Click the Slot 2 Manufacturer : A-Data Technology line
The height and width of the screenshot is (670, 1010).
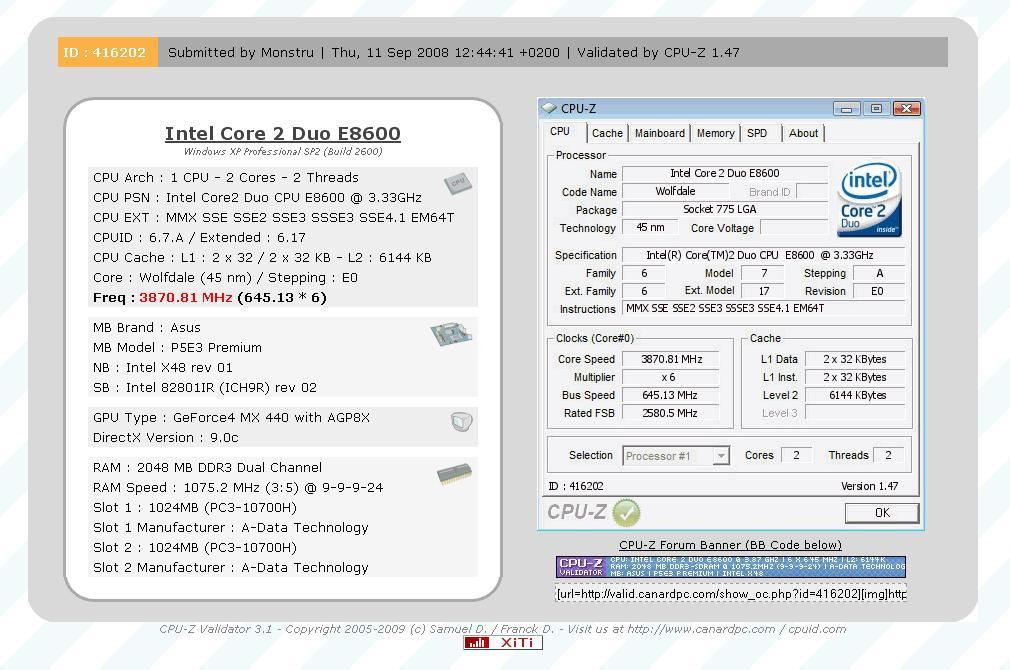pyautogui.click(x=231, y=568)
